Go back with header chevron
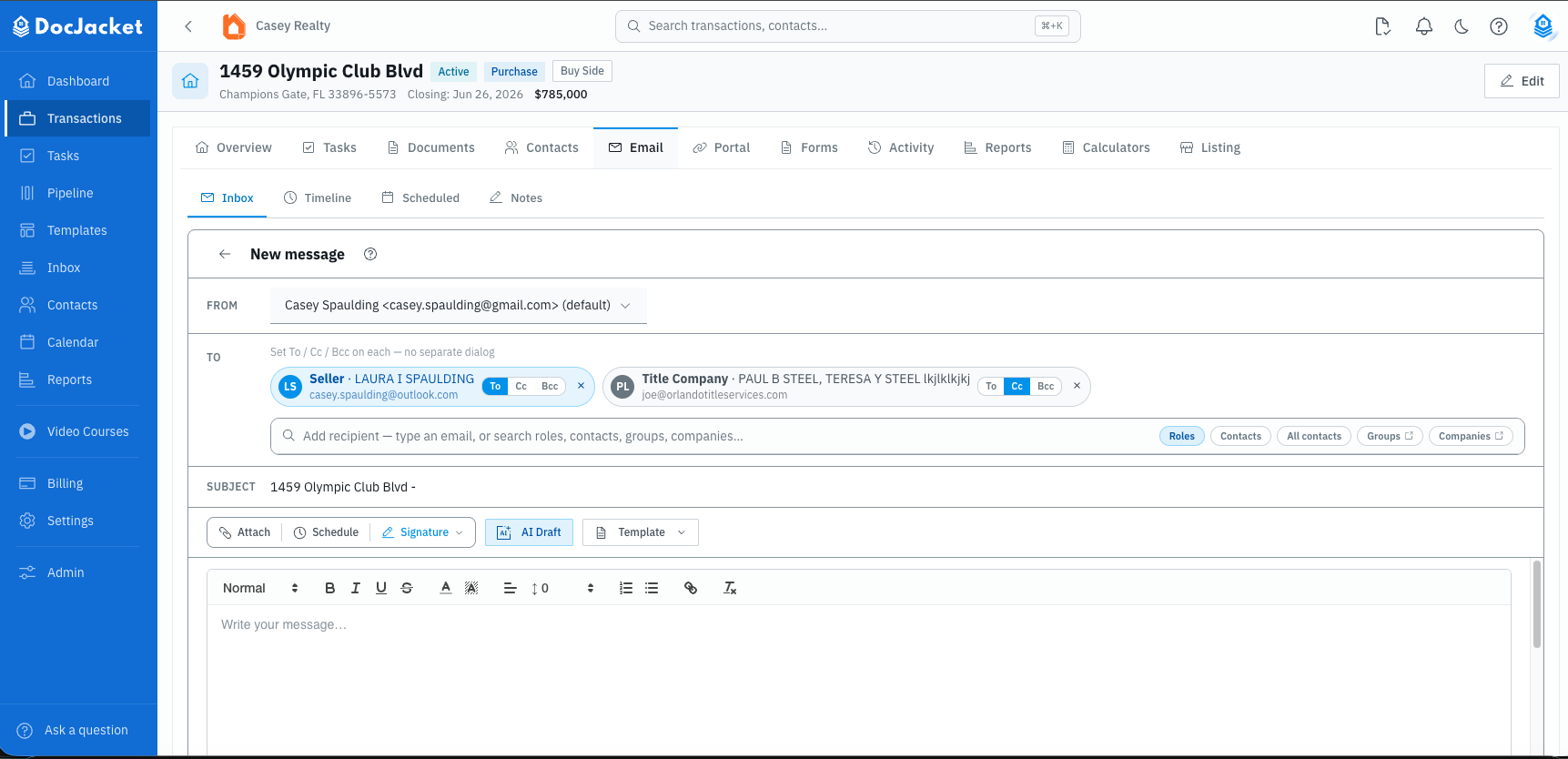Viewport: 1568px width, 759px height. 188,26
